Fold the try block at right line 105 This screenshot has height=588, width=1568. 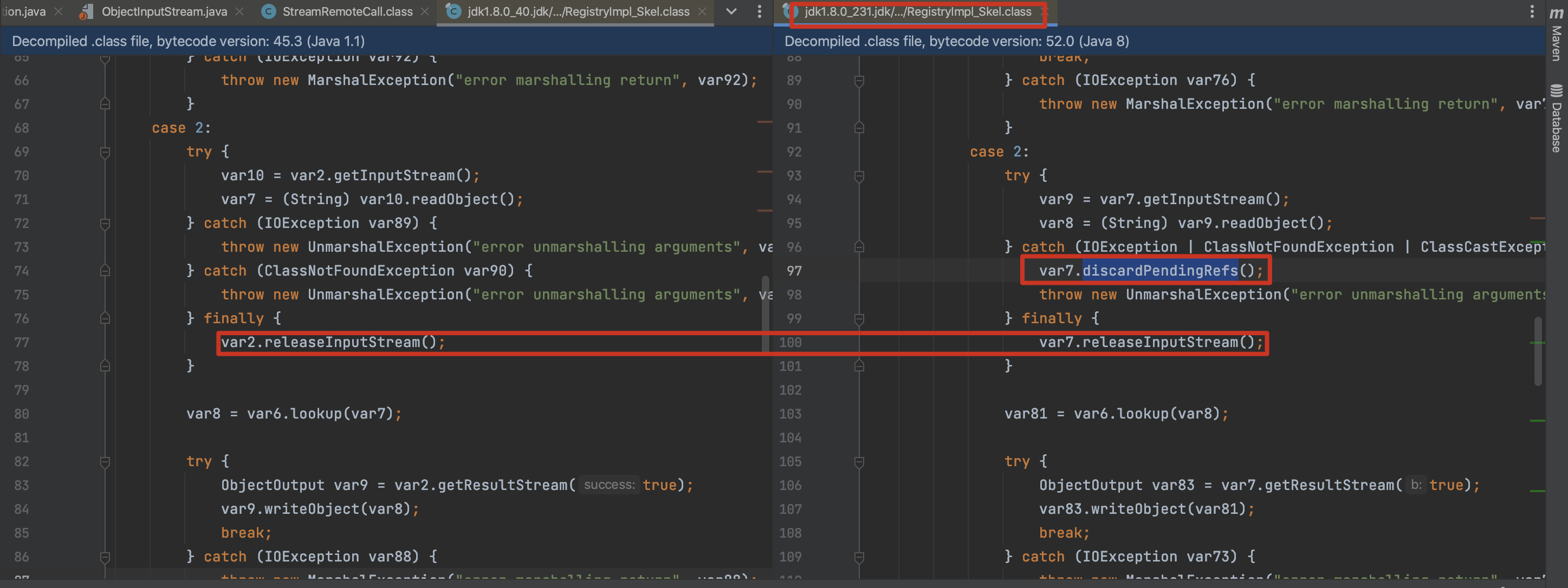tap(859, 462)
